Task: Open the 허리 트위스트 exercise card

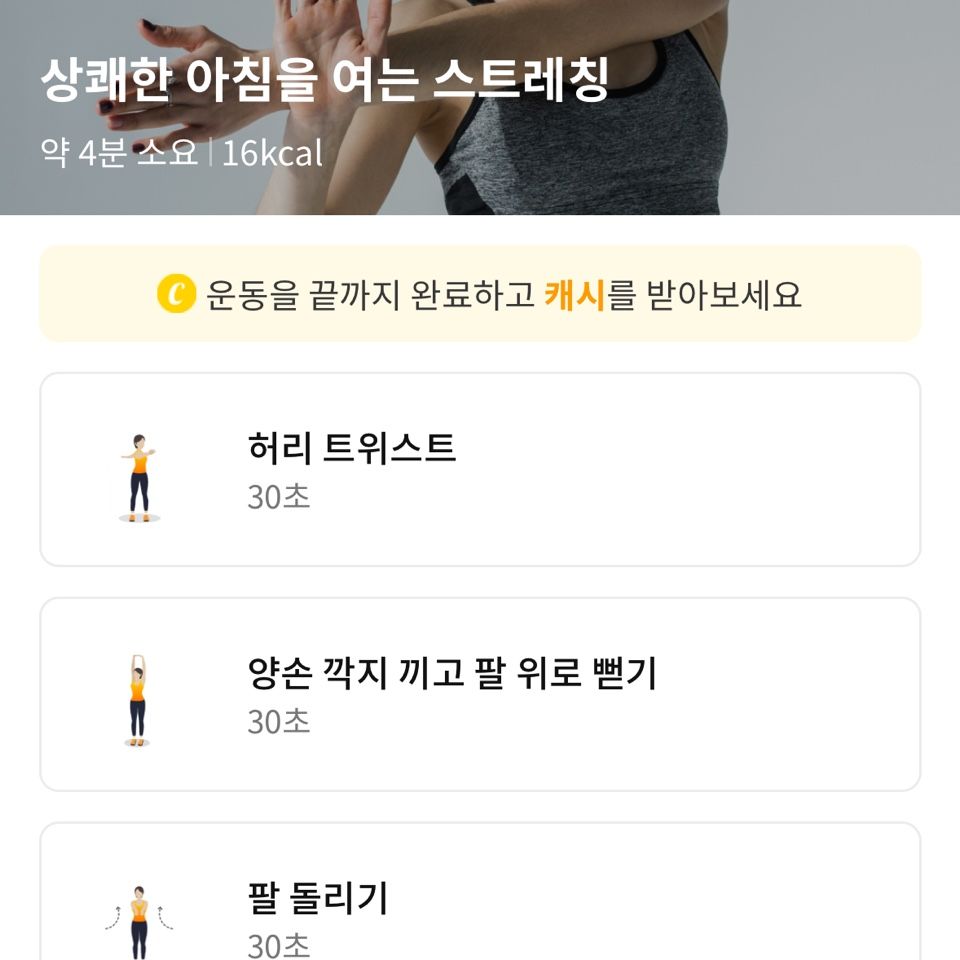Action: coord(480,469)
